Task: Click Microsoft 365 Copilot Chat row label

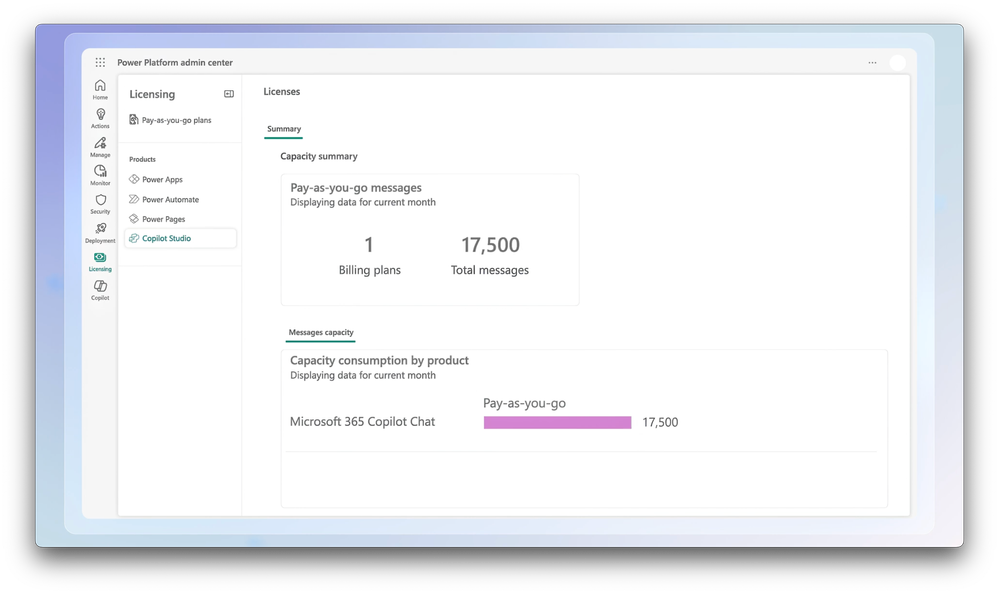Action: (x=362, y=421)
